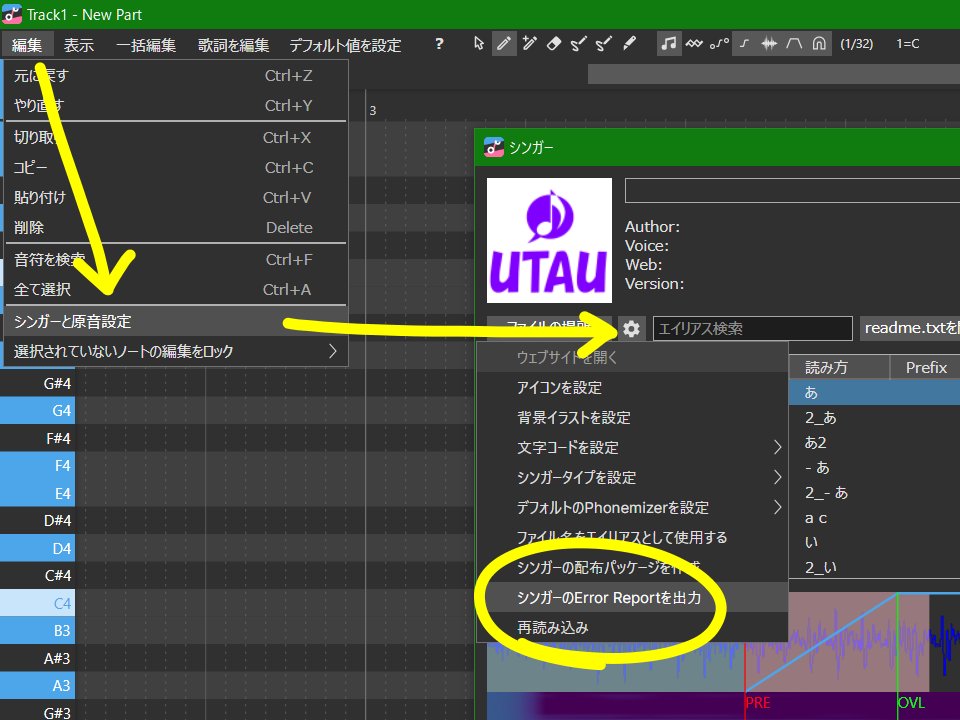
Task: Click the horizontal scrollbar above piano roll
Action: click(x=774, y=74)
